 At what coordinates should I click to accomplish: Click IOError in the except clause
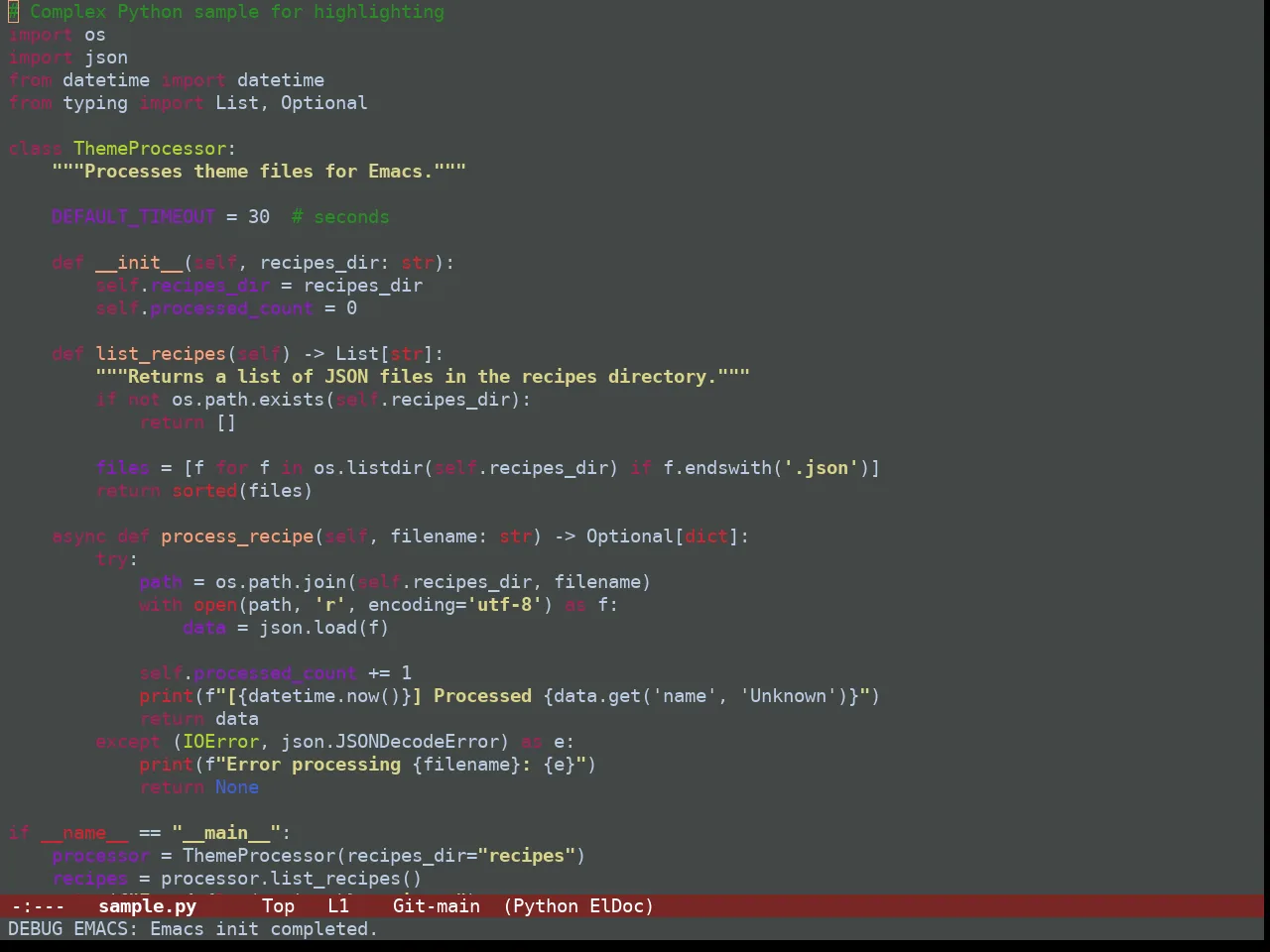221,742
